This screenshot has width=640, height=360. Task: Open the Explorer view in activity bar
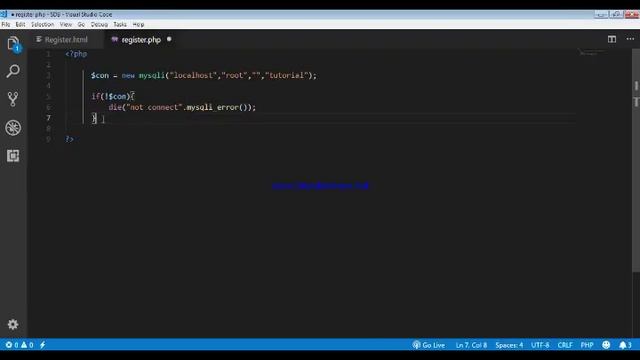[x=13, y=44]
